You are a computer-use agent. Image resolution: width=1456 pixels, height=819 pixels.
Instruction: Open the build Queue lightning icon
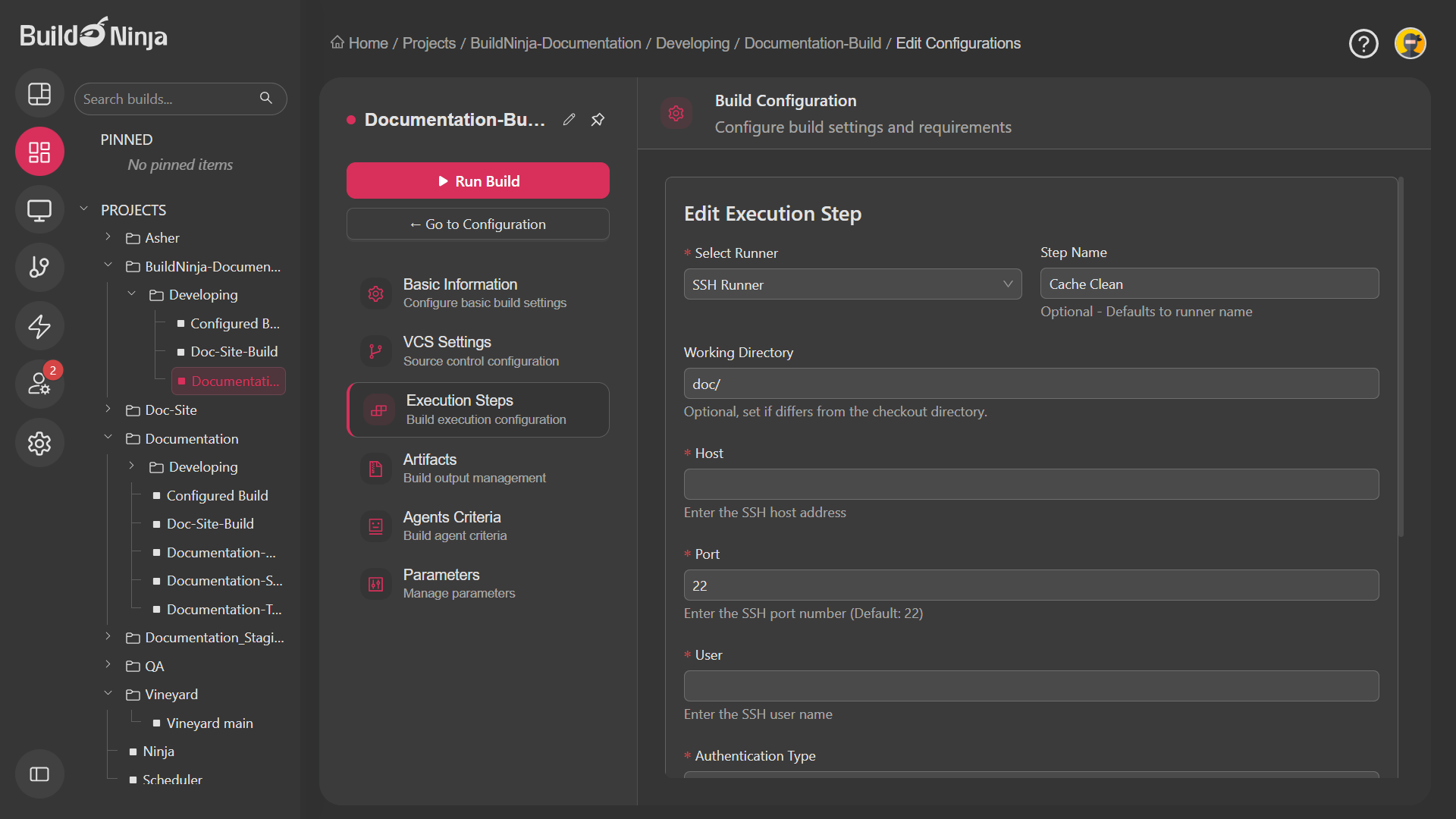[x=39, y=326]
